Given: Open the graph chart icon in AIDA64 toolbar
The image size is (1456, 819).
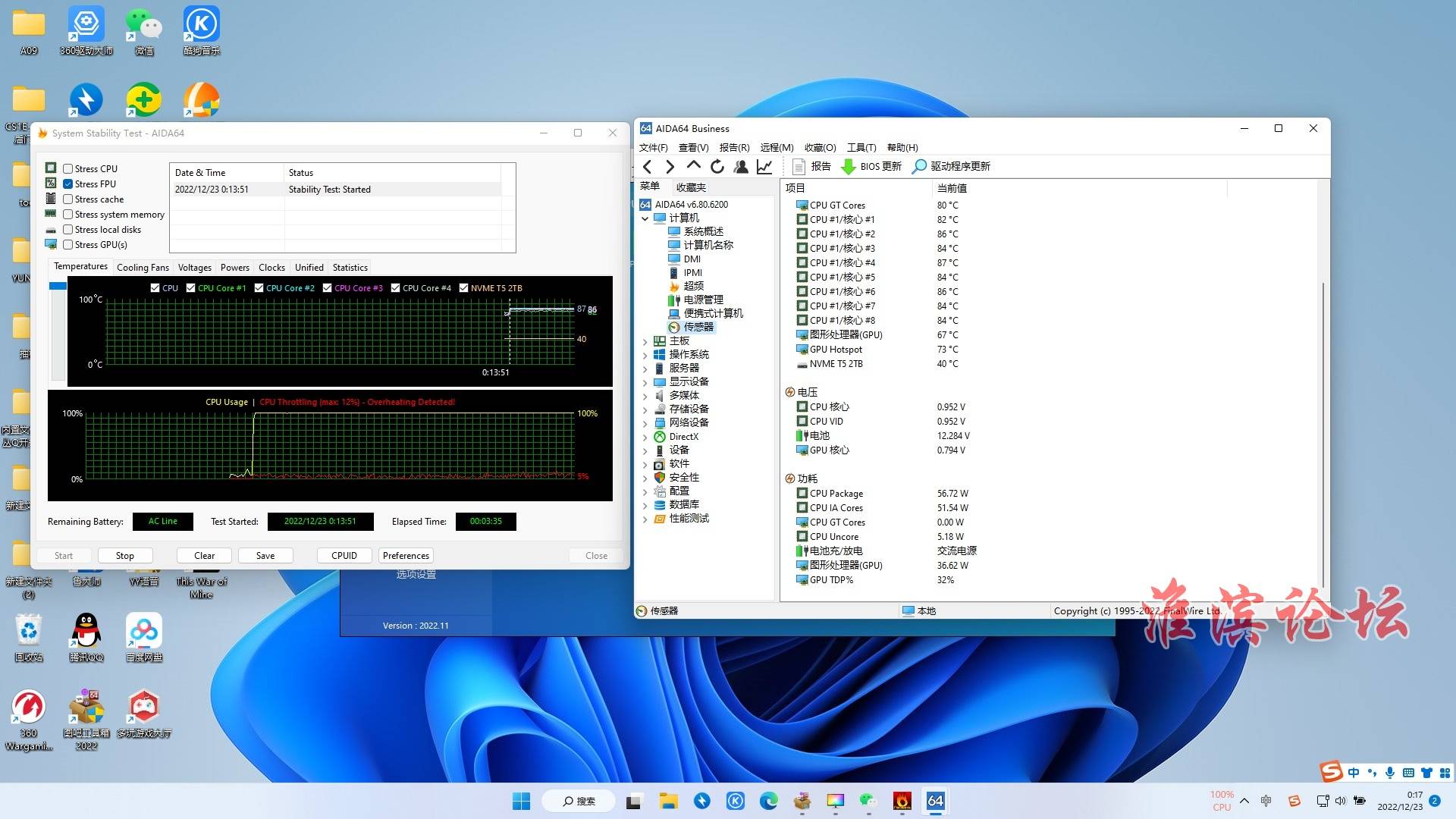Looking at the screenshot, I should click(764, 167).
